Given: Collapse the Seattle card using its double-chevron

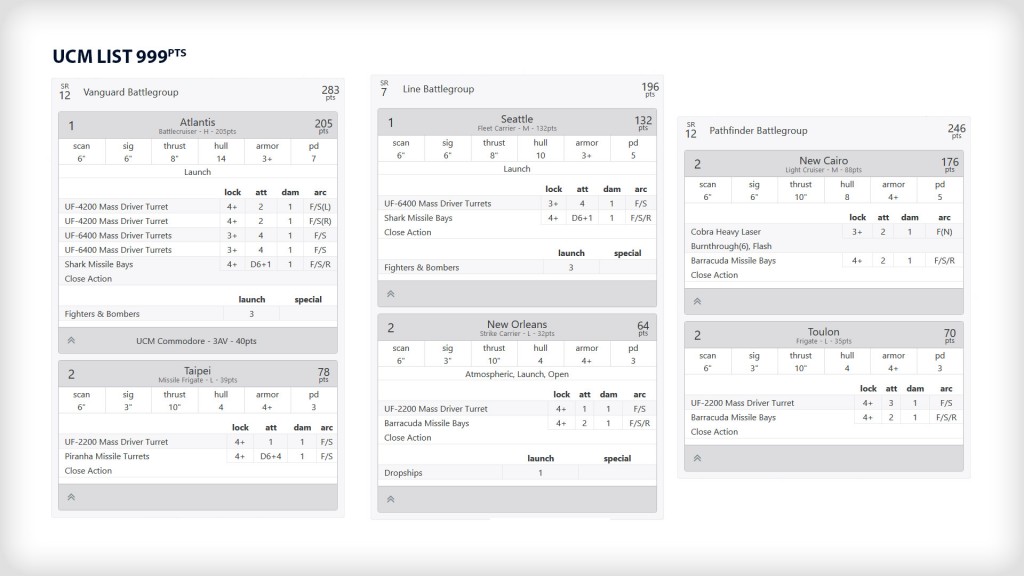Looking at the screenshot, I should pyautogui.click(x=391, y=294).
